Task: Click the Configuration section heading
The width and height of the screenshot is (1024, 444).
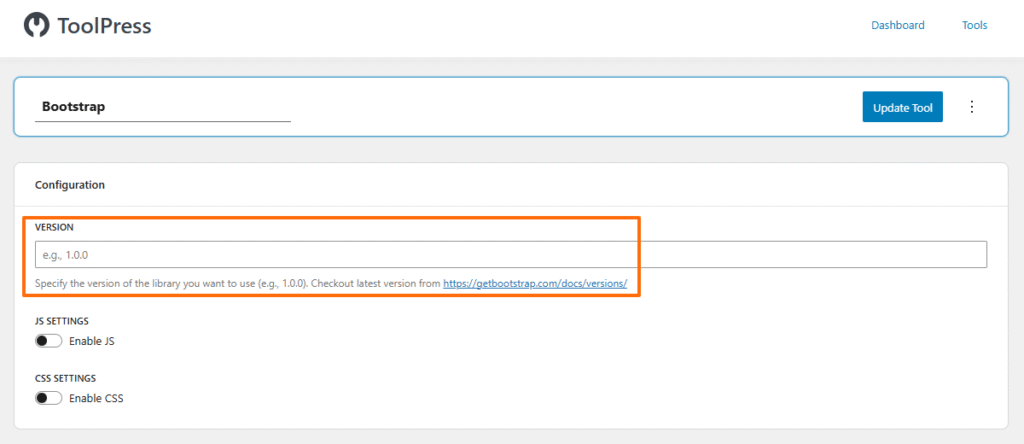Action: click(x=70, y=185)
